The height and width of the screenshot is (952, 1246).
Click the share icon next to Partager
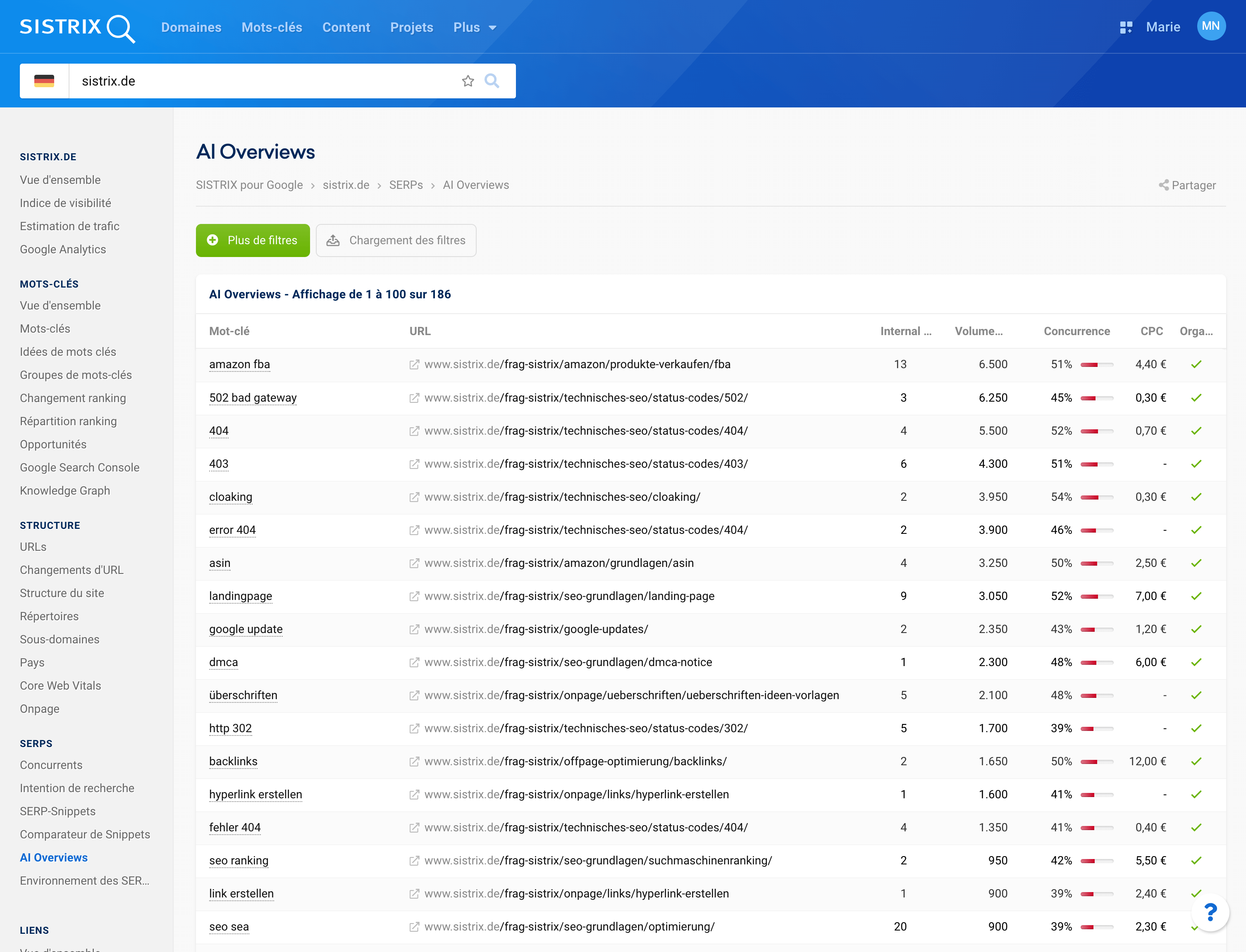pos(1163,185)
